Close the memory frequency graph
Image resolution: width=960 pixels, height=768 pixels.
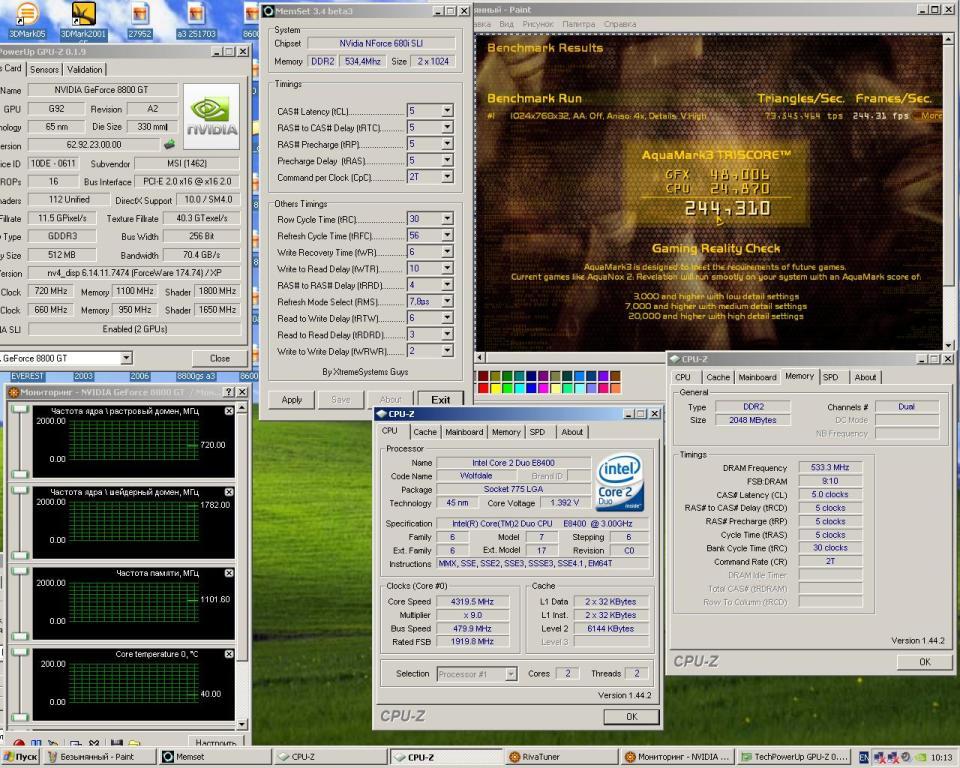click(x=229, y=573)
